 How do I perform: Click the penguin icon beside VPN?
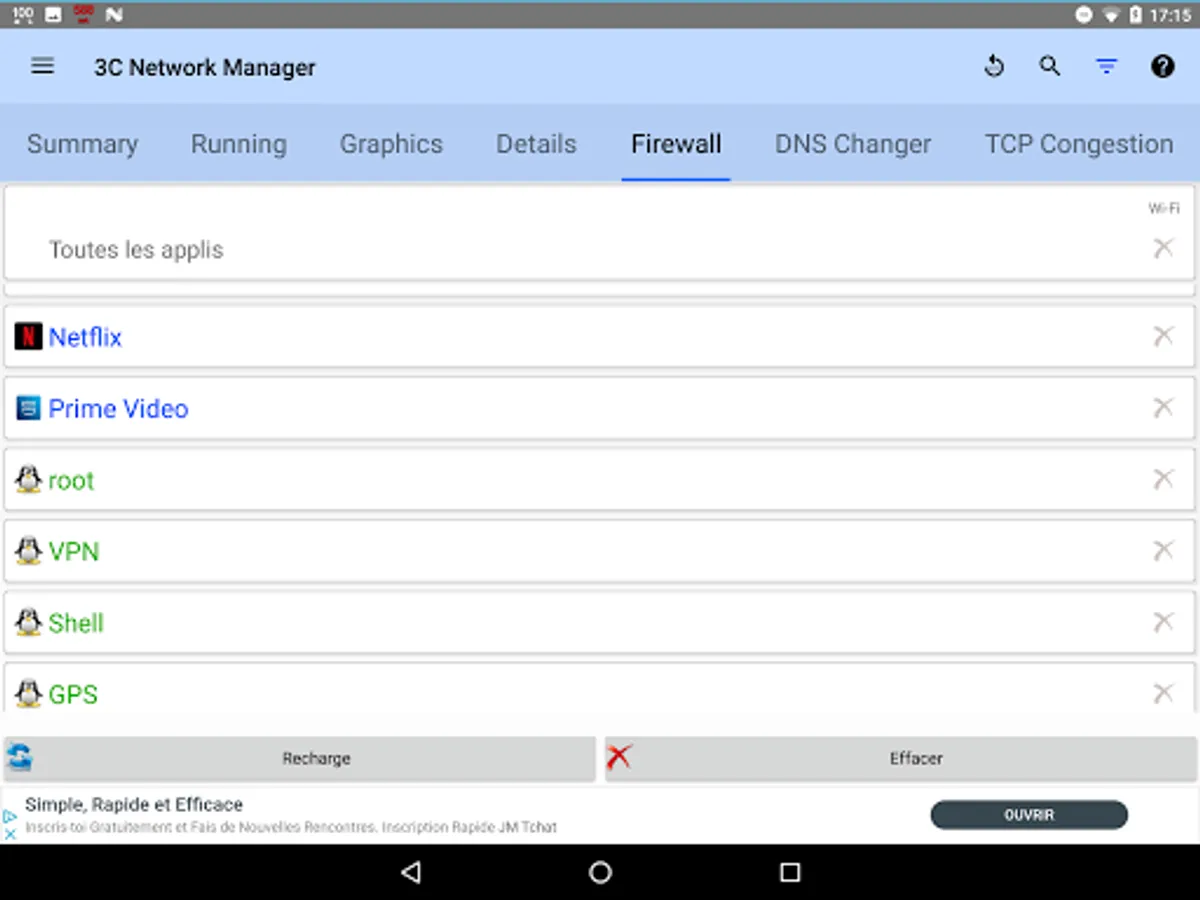point(28,551)
